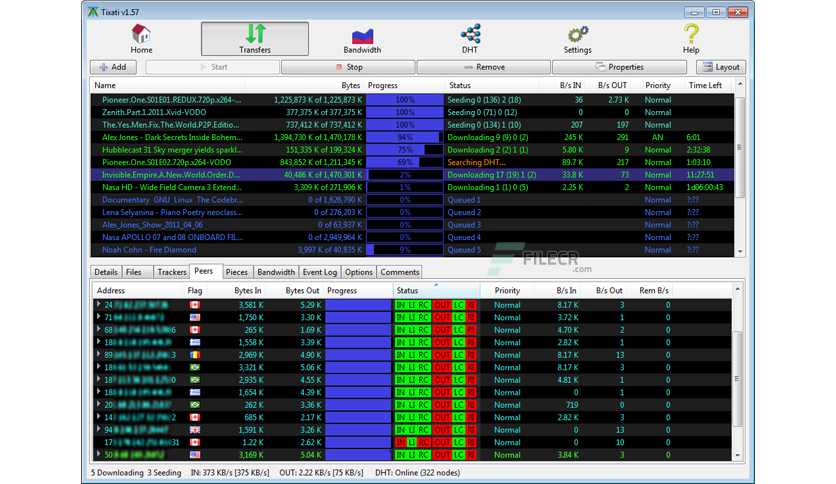Viewport: 836px width, 484px height.
Task: Click the 5 Downloading 3 Seeding status text
Action: tap(136, 473)
